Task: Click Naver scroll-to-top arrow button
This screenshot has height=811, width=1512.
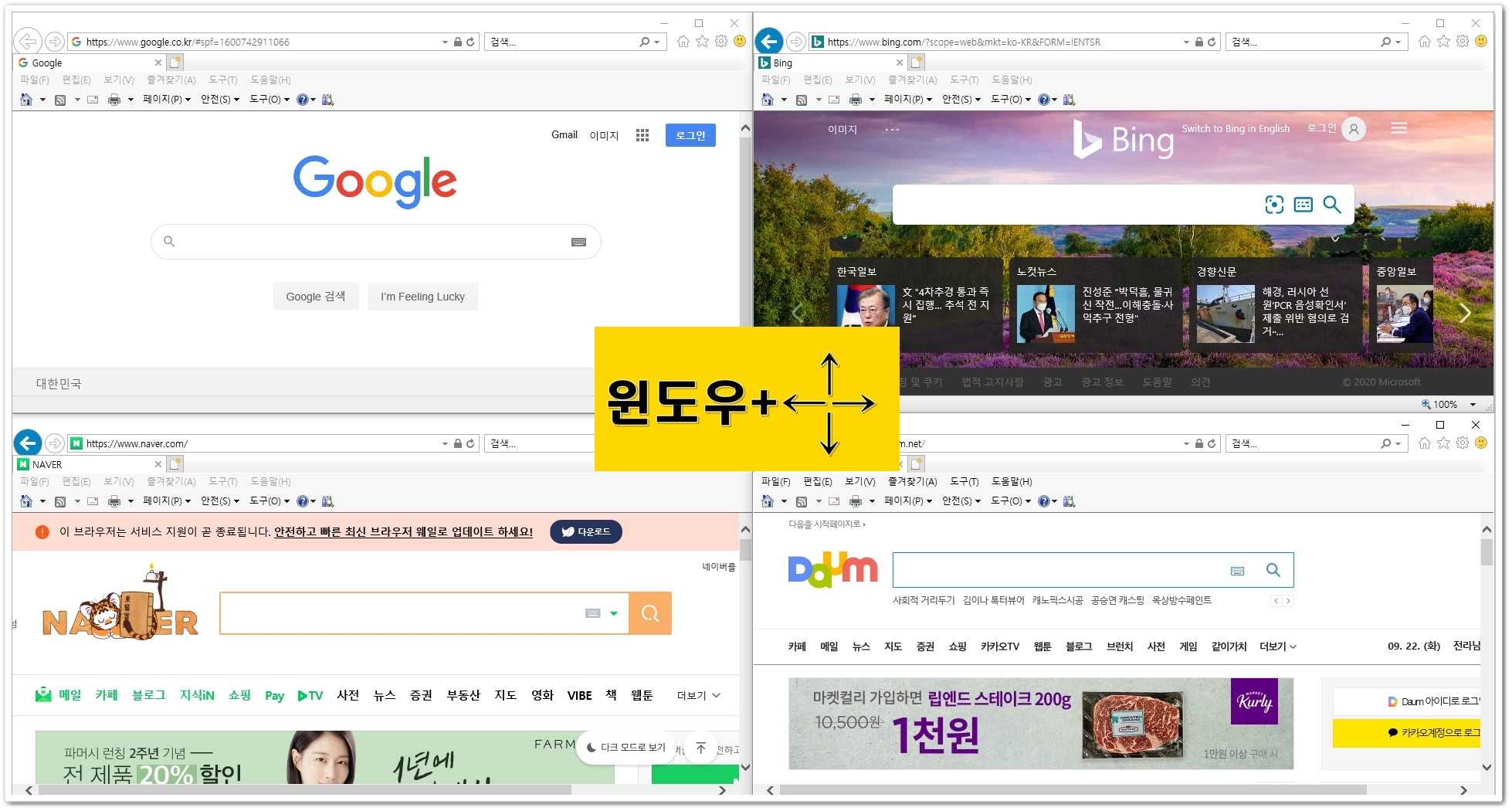Action: [701, 748]
